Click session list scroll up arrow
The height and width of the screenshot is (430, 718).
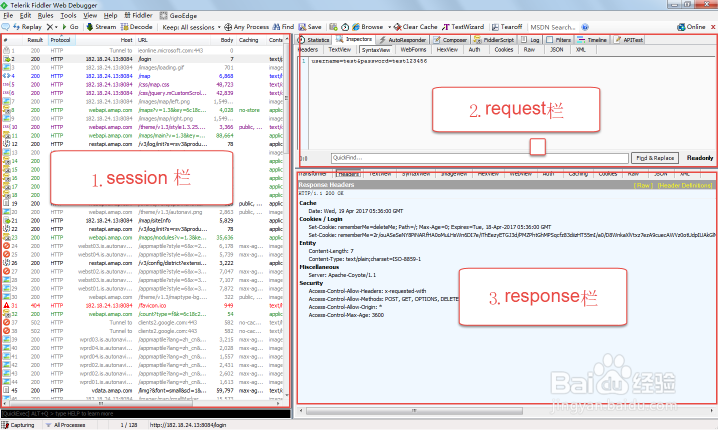pos(287,40)
